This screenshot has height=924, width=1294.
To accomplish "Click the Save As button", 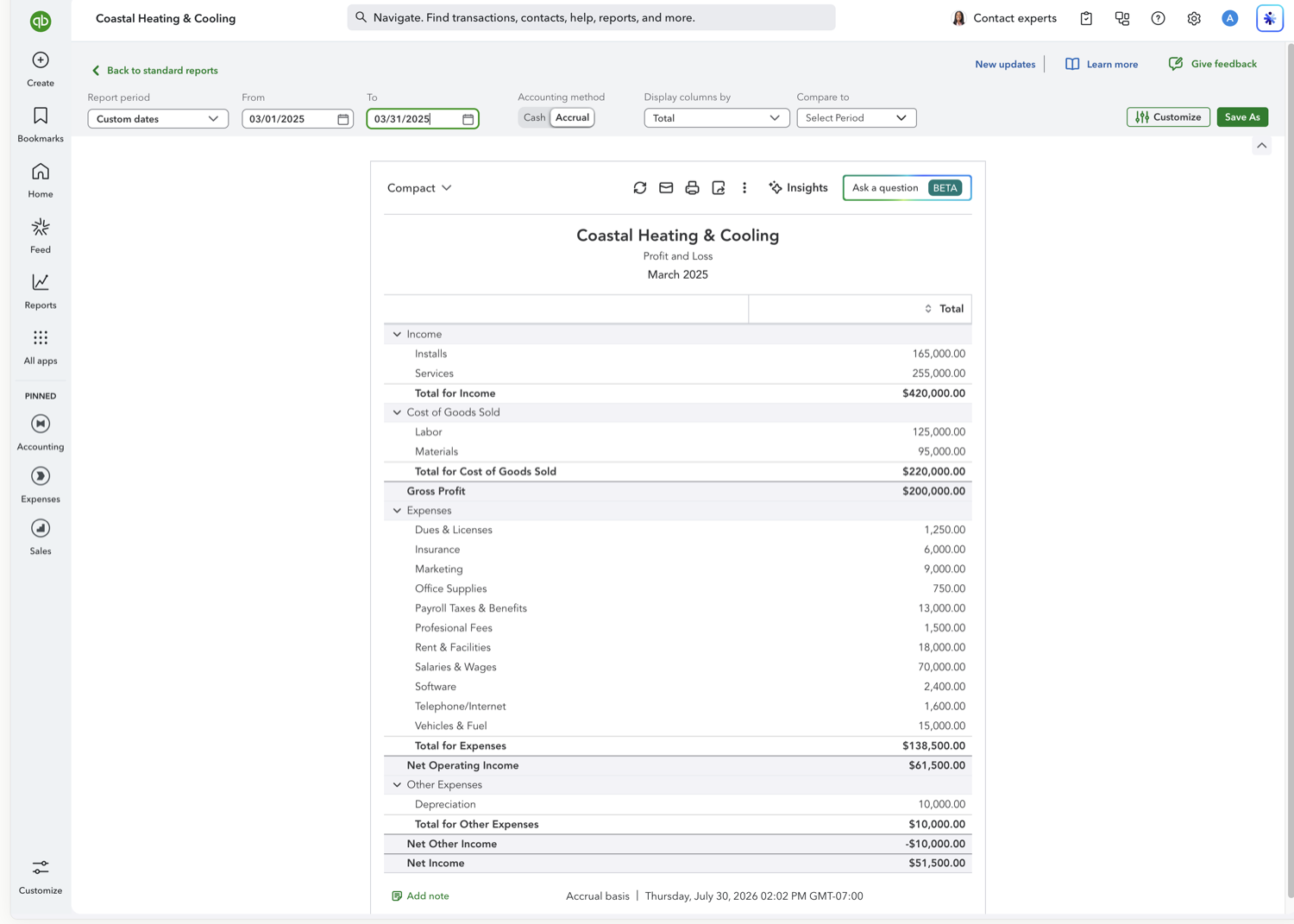I will 1242,117.
